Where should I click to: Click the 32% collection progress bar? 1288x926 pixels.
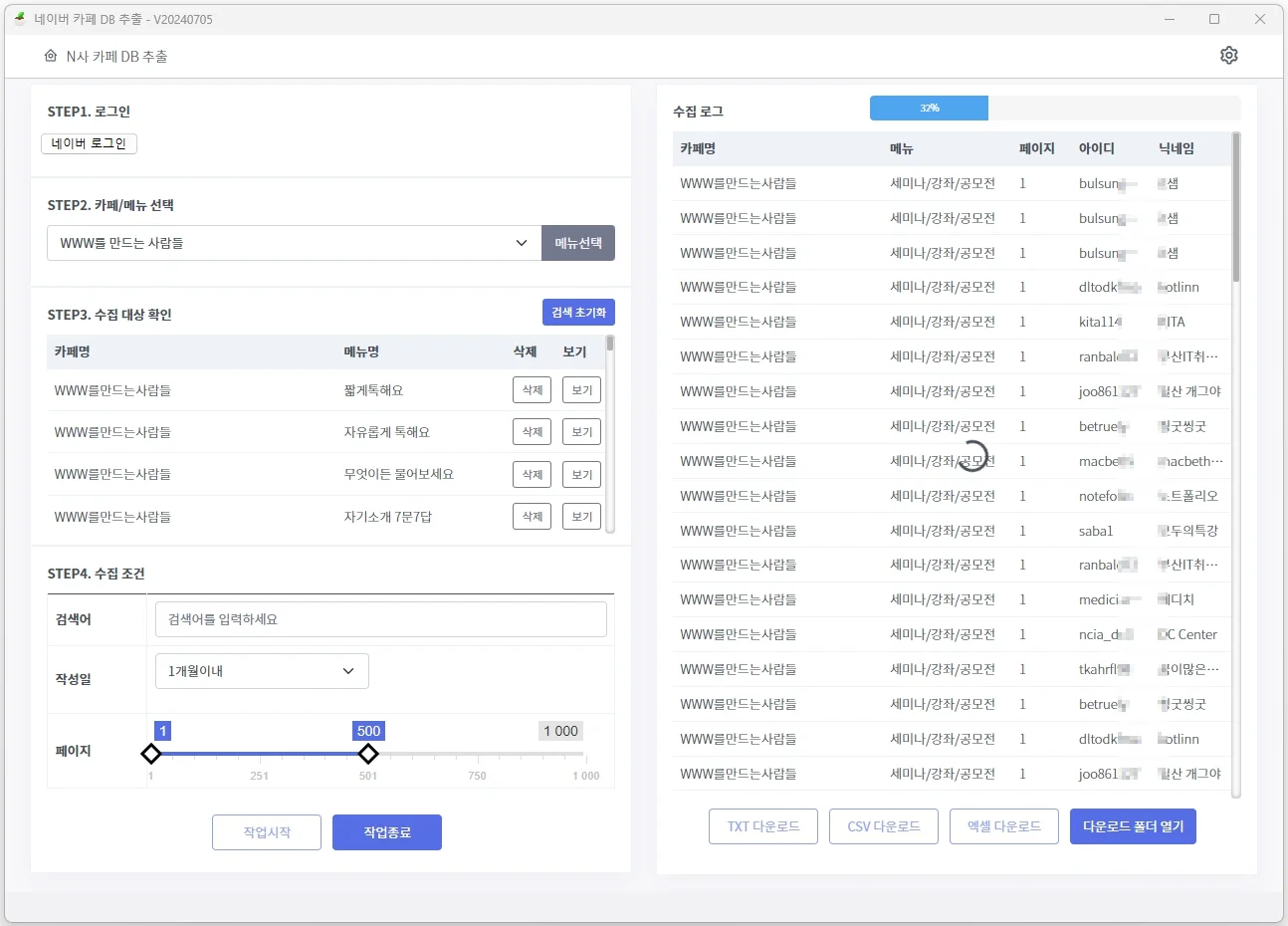[1055, 108]
